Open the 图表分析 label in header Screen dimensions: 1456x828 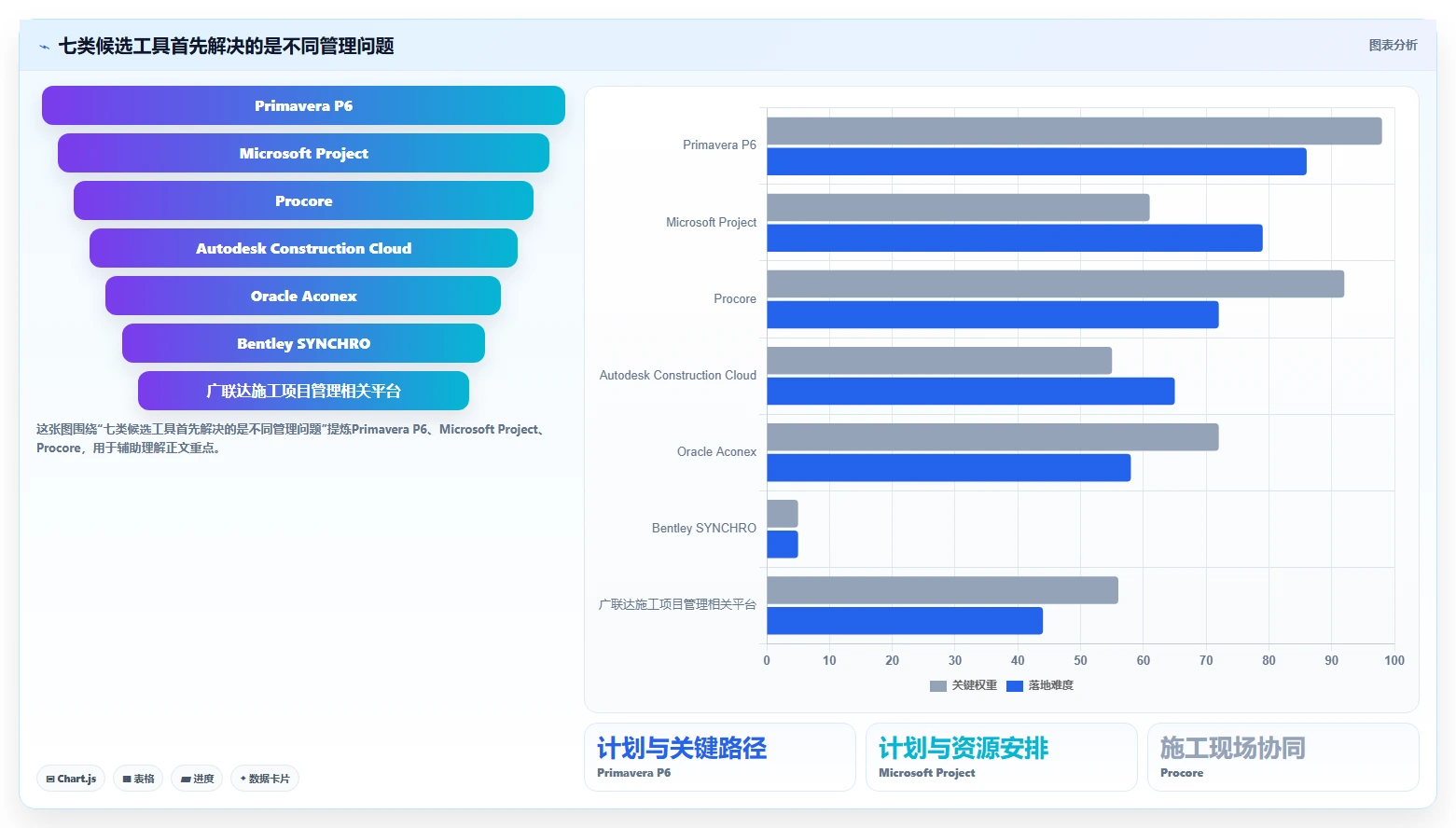click(x=1393, y=45)
